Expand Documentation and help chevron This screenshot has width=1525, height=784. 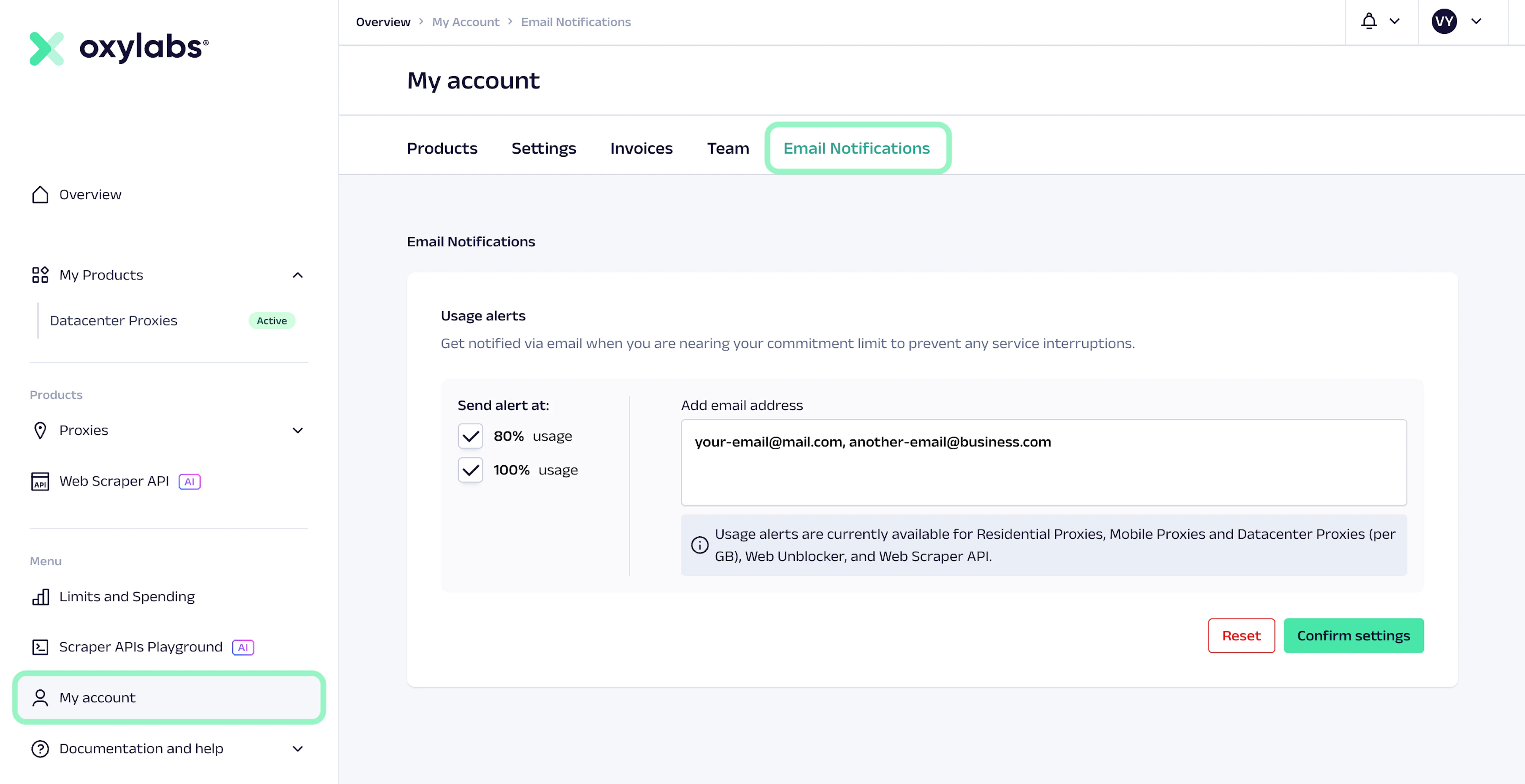pyautogui.click(x=298, y=749)
